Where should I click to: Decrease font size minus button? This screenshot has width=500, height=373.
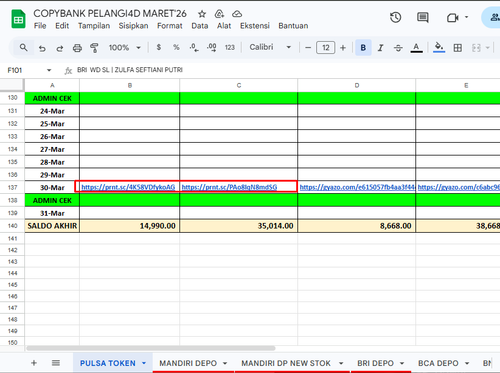(x=308, y=48)
